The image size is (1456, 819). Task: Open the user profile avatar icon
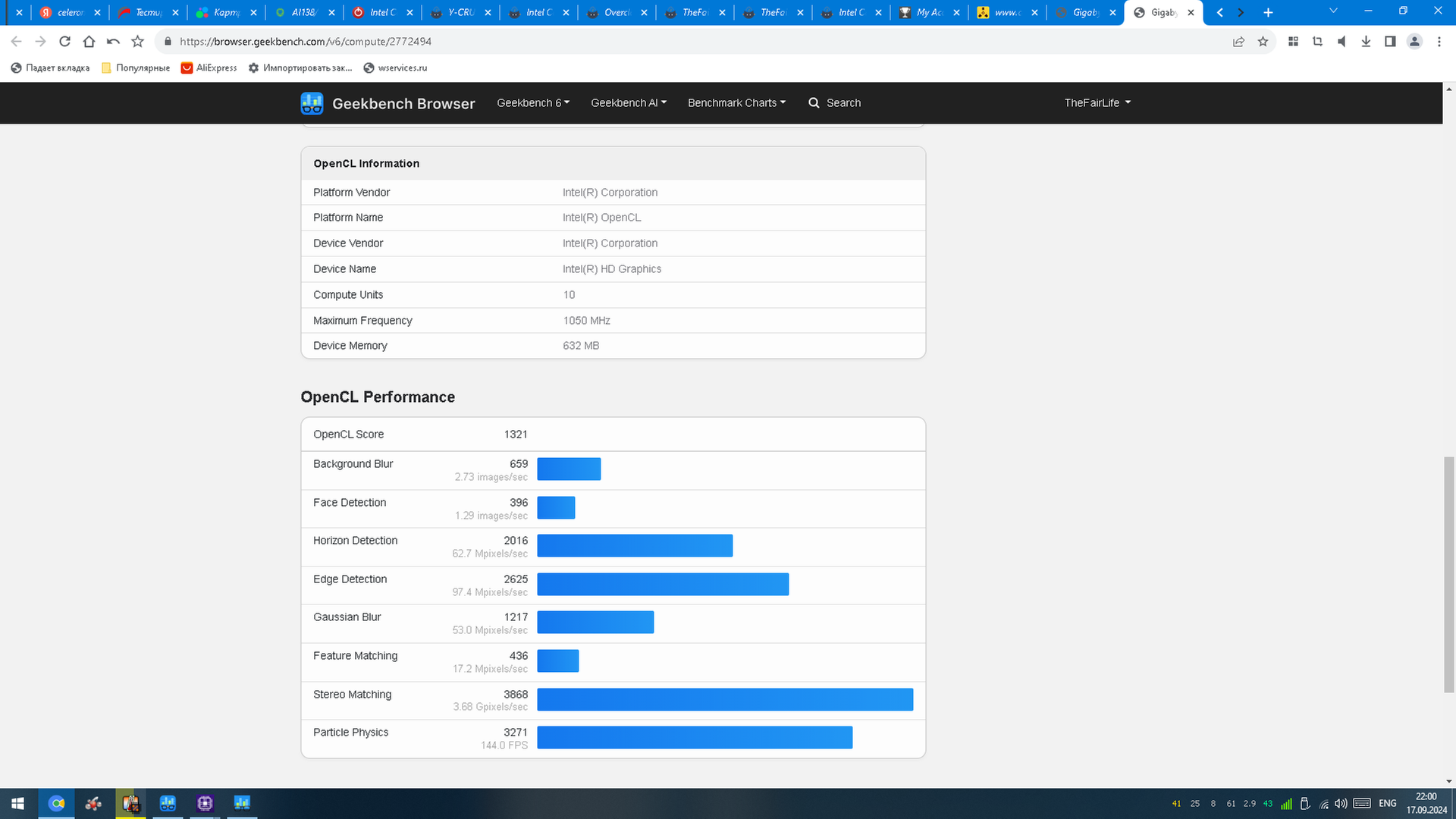click(x=1414, y=42)
